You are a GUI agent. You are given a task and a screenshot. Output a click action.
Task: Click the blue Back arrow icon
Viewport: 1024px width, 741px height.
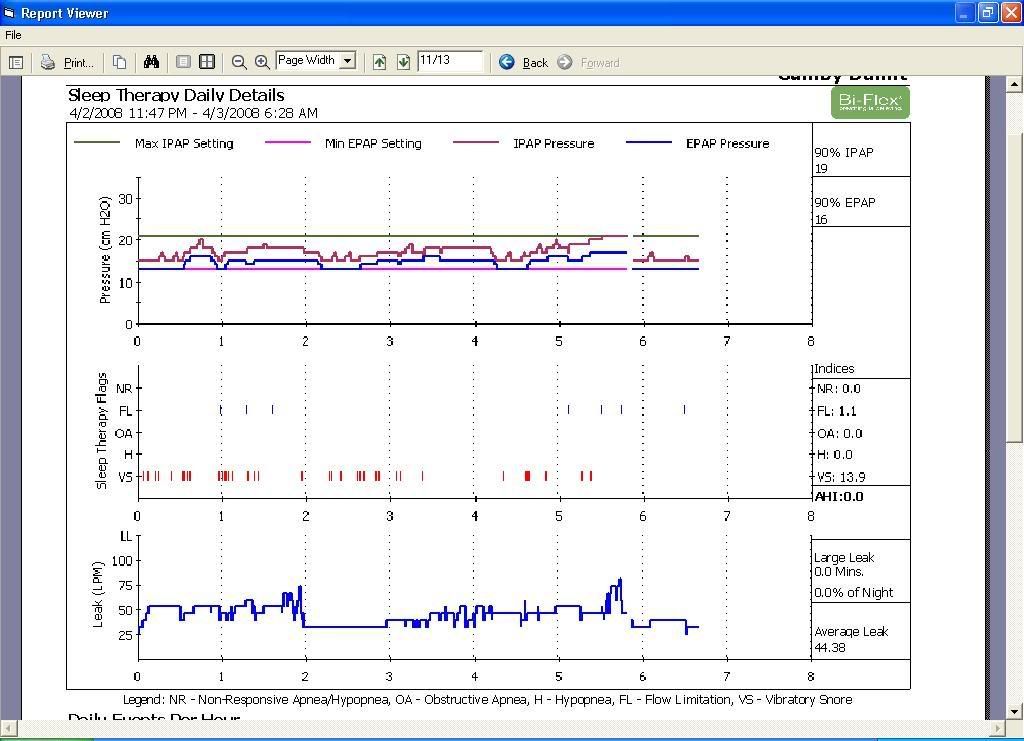tap(507, 62)
